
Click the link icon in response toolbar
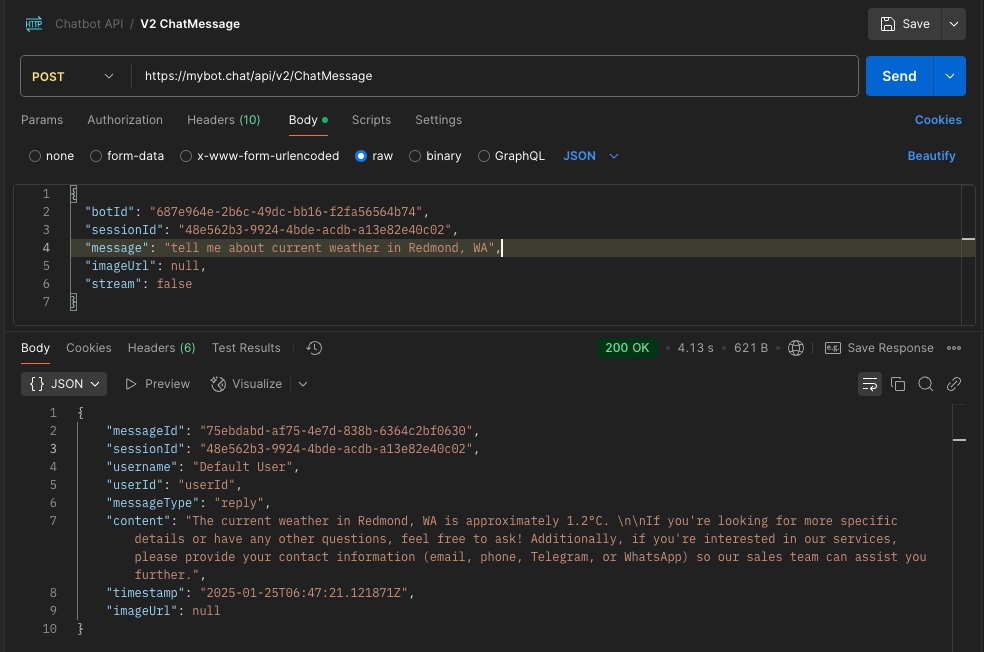954,384
